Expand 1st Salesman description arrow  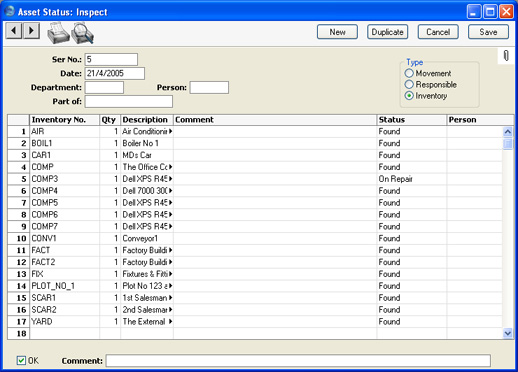coord(171,298)
